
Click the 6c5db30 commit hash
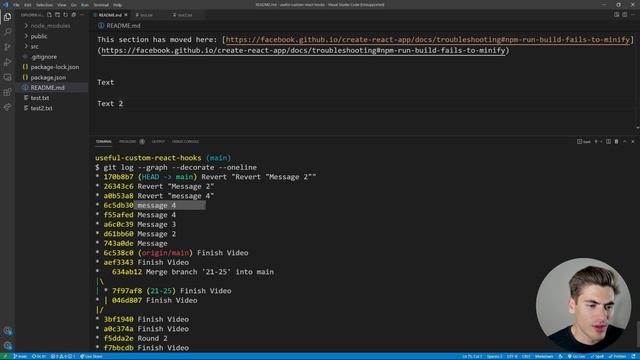118,205
